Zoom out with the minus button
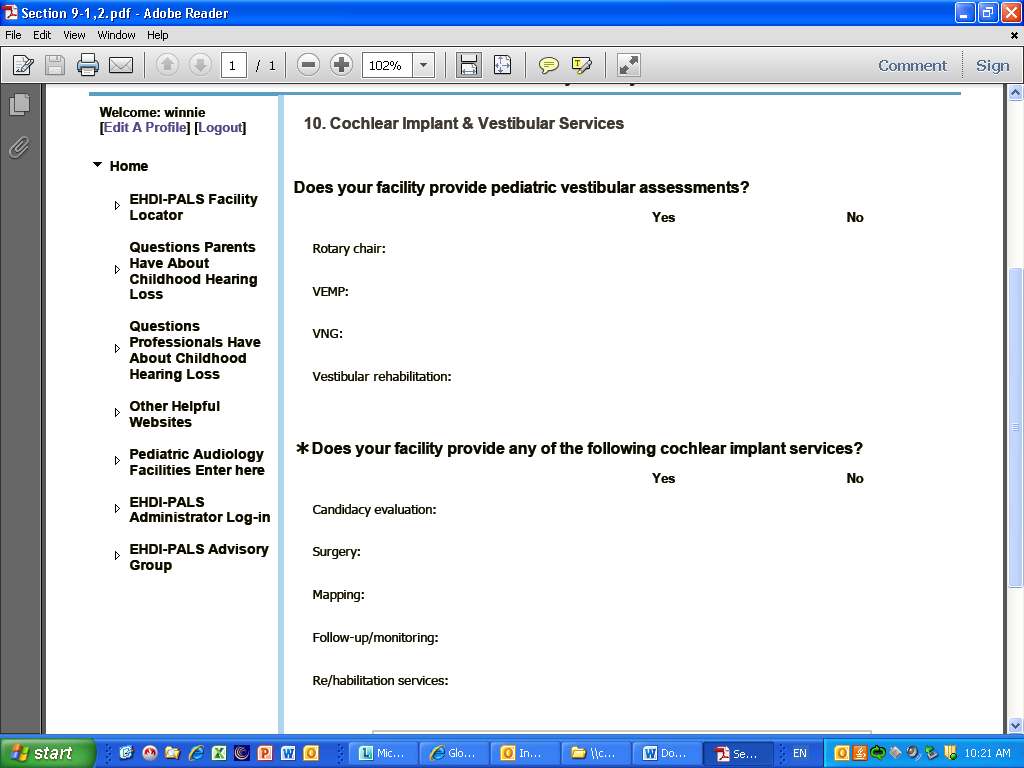This screenshot has width=1024, height=768. (x=309, y=66)
